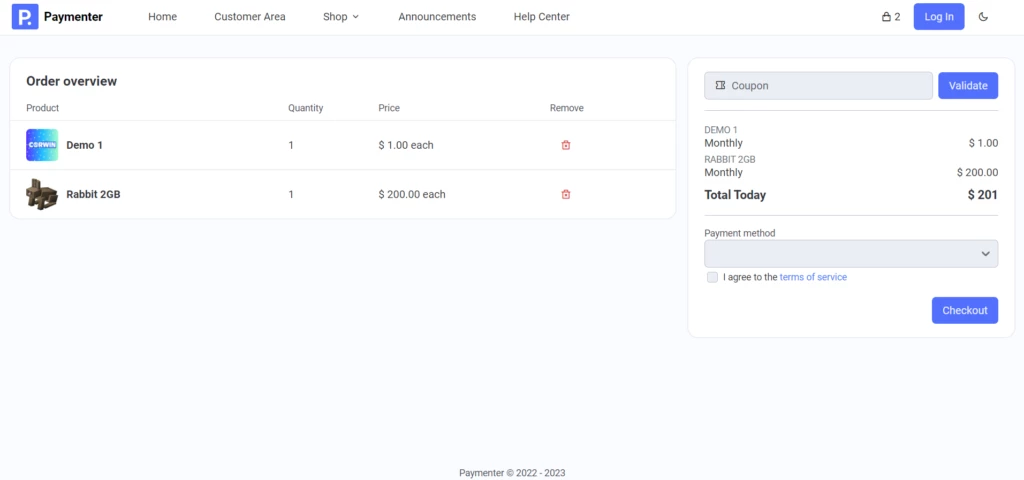Expand the Shop menu
Screen dimensions: 1024x480
(341, 17)
